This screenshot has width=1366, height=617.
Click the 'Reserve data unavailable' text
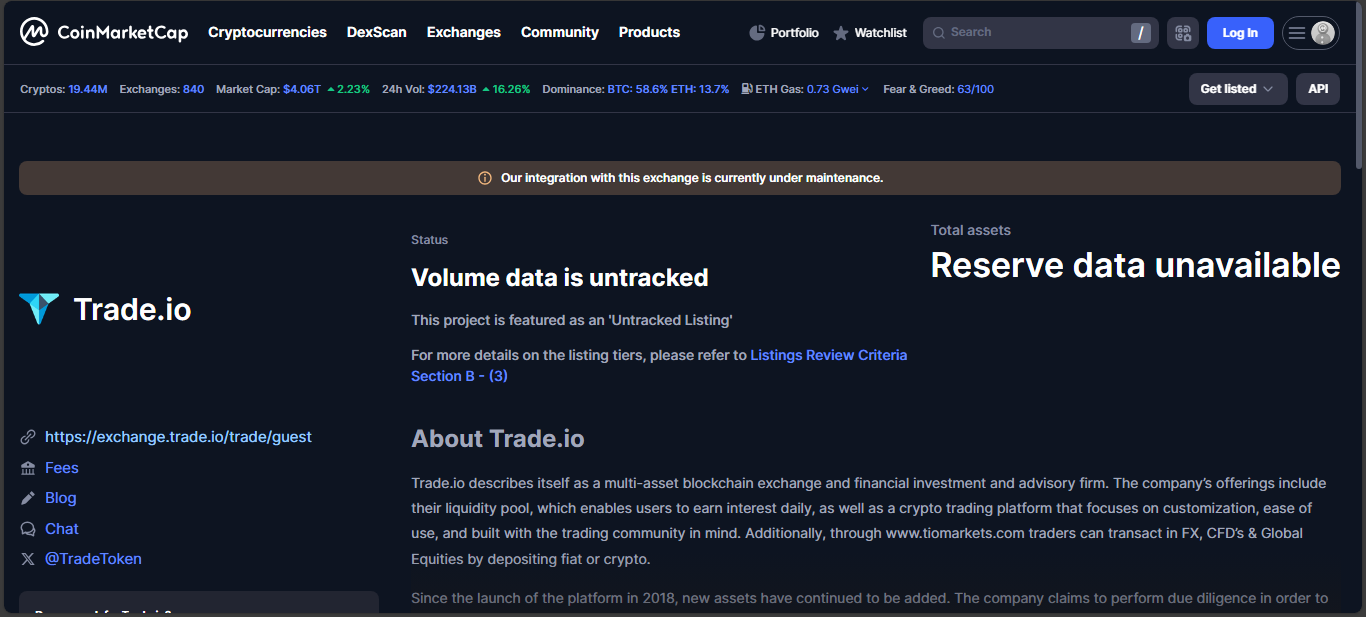(1136, 265)
